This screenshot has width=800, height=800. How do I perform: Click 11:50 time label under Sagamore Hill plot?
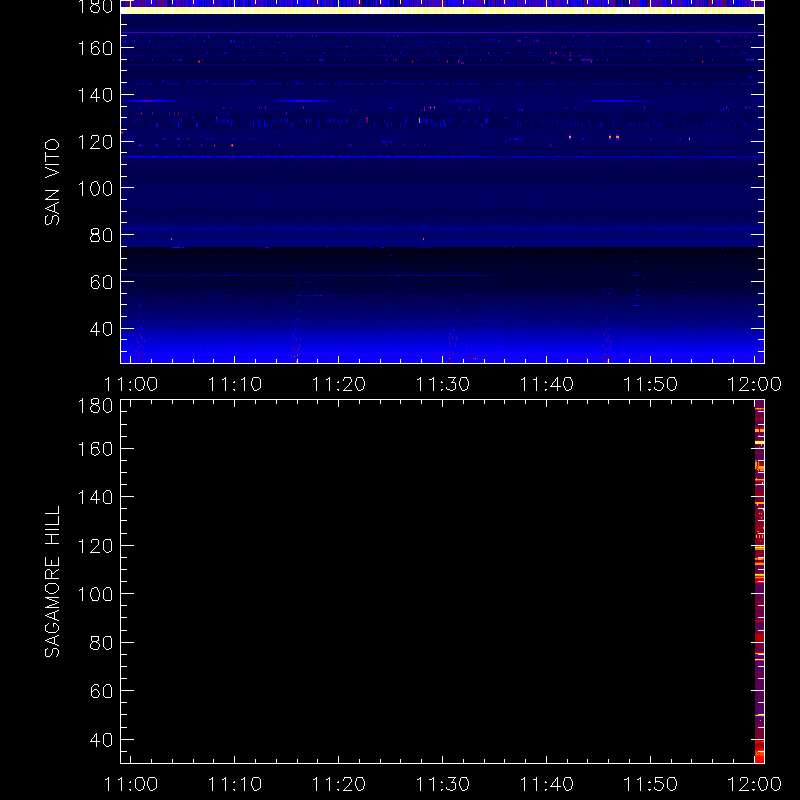pos(651,784)
